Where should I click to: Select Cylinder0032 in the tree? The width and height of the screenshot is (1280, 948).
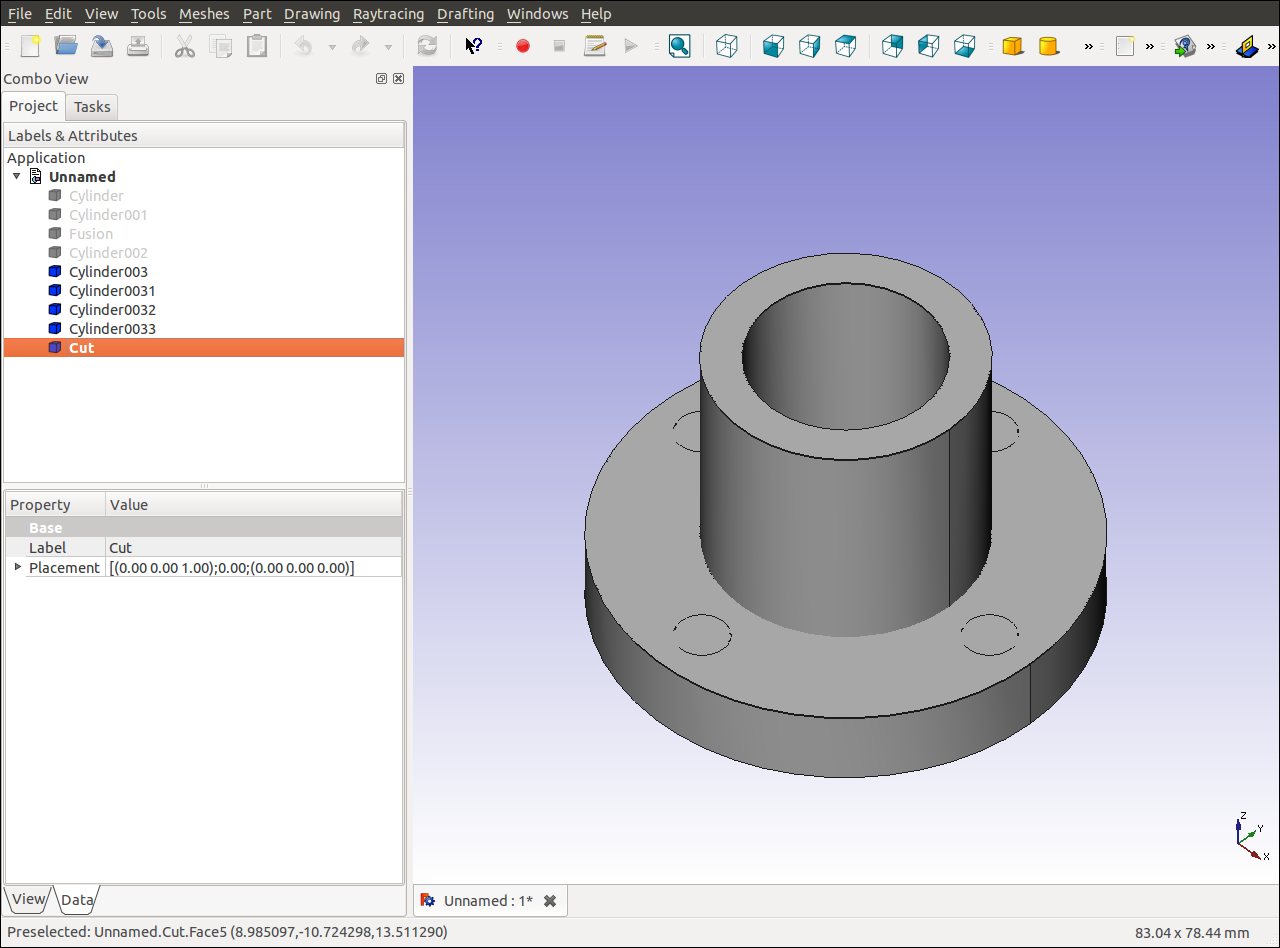(x=112, y=310)
